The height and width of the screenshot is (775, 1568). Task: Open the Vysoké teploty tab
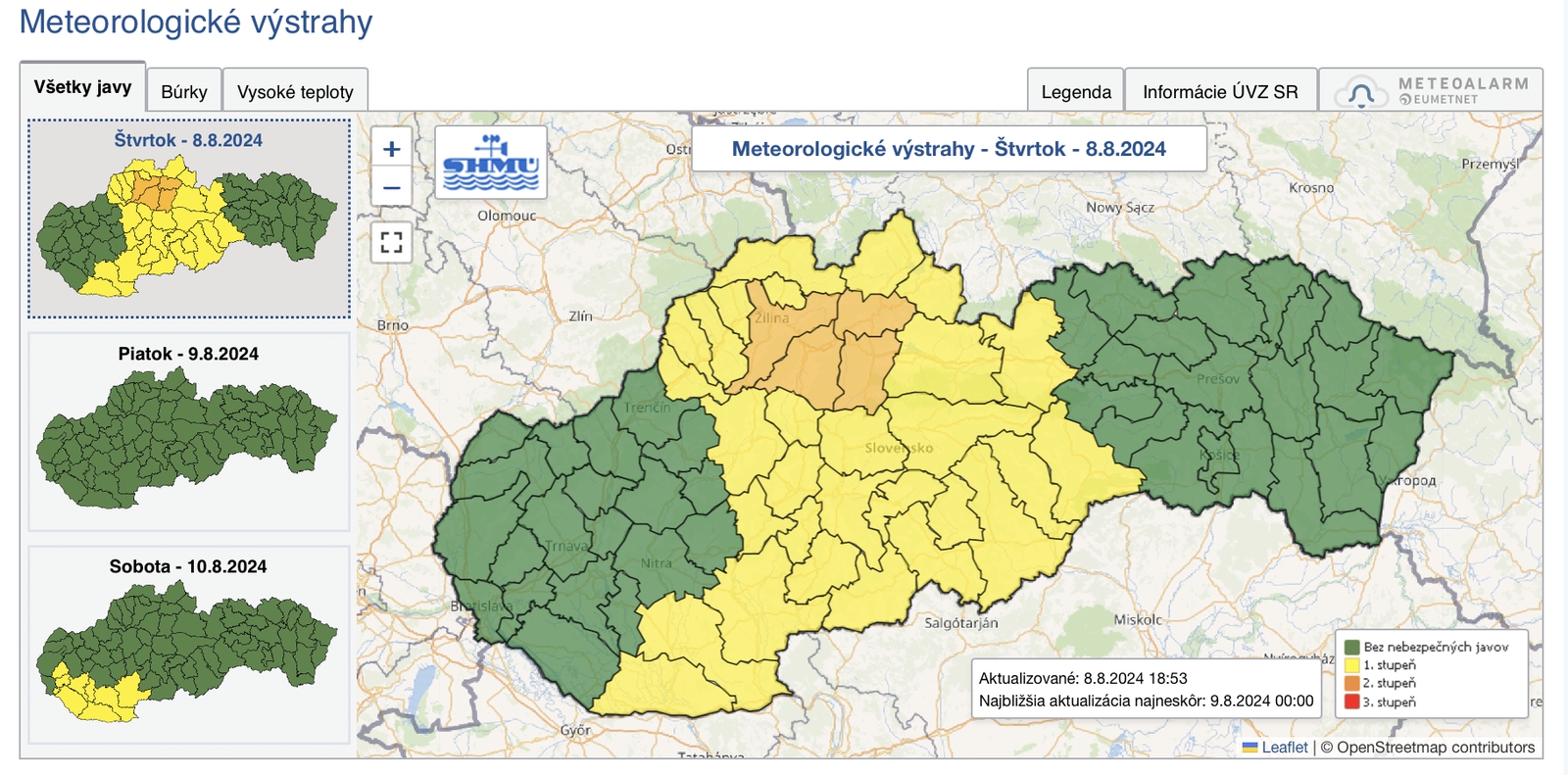point(295,92)
